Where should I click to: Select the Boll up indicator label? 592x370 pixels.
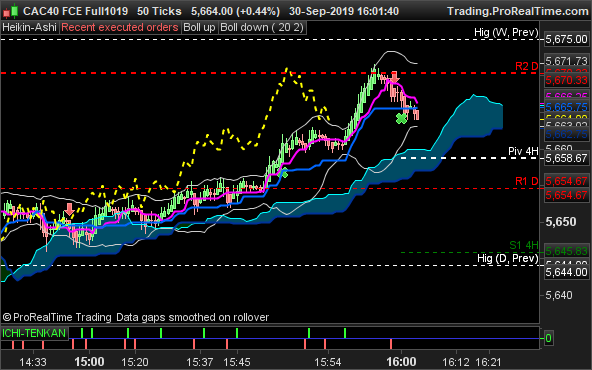(x=199, y=28)
